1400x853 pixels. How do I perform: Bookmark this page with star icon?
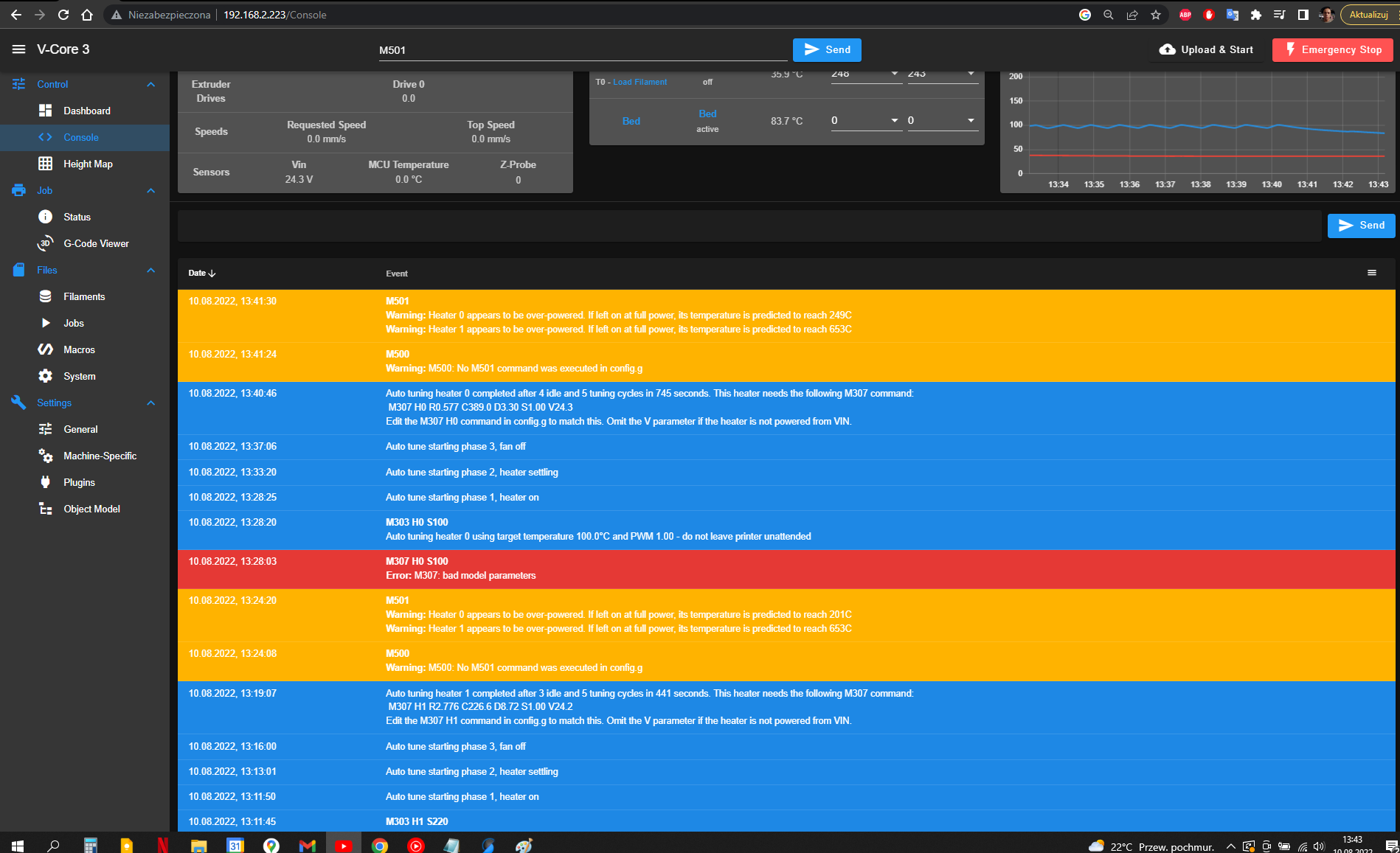click(1156, 15)
